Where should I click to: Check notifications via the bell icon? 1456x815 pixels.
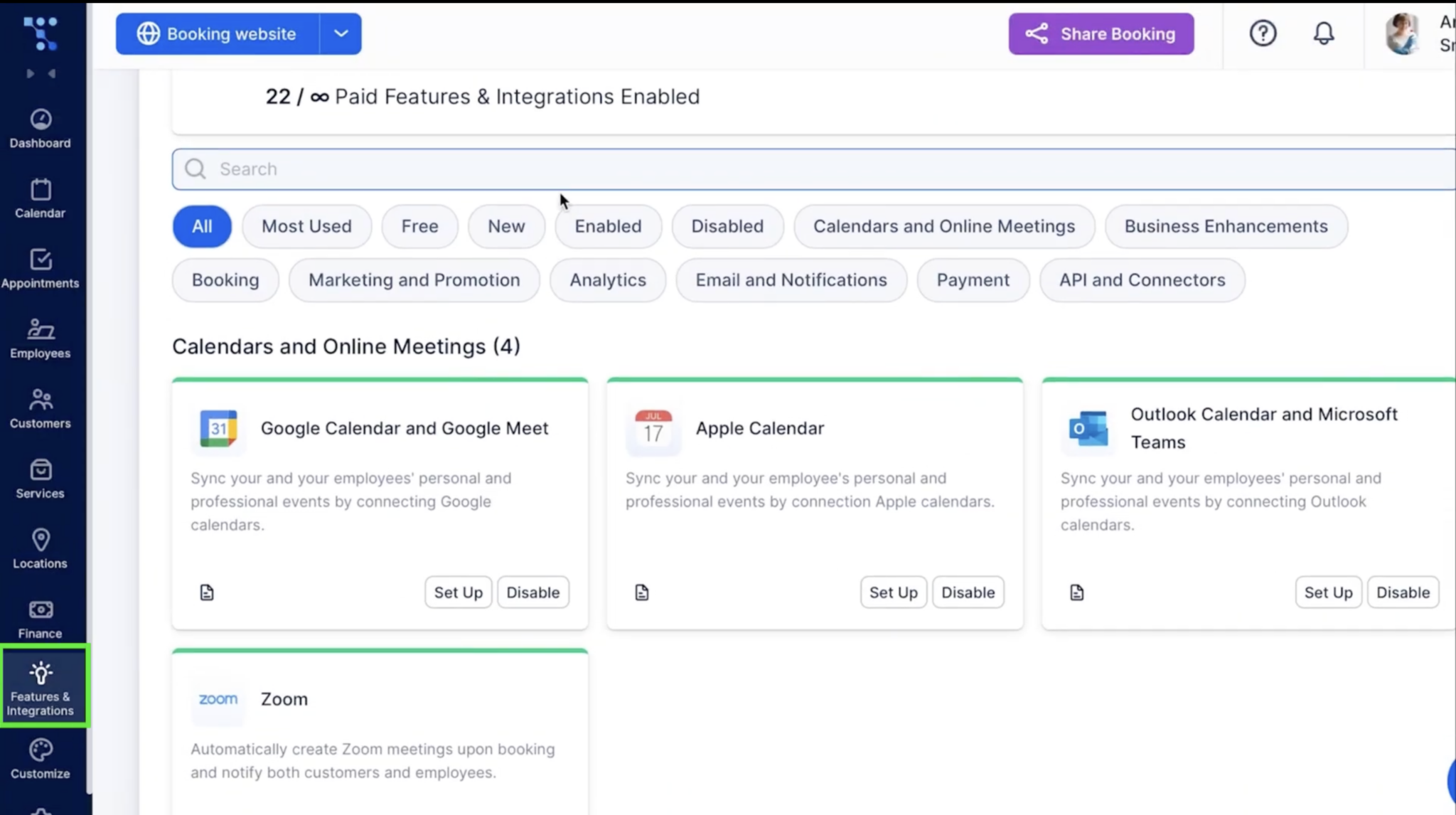click(x=1323, y=33)
